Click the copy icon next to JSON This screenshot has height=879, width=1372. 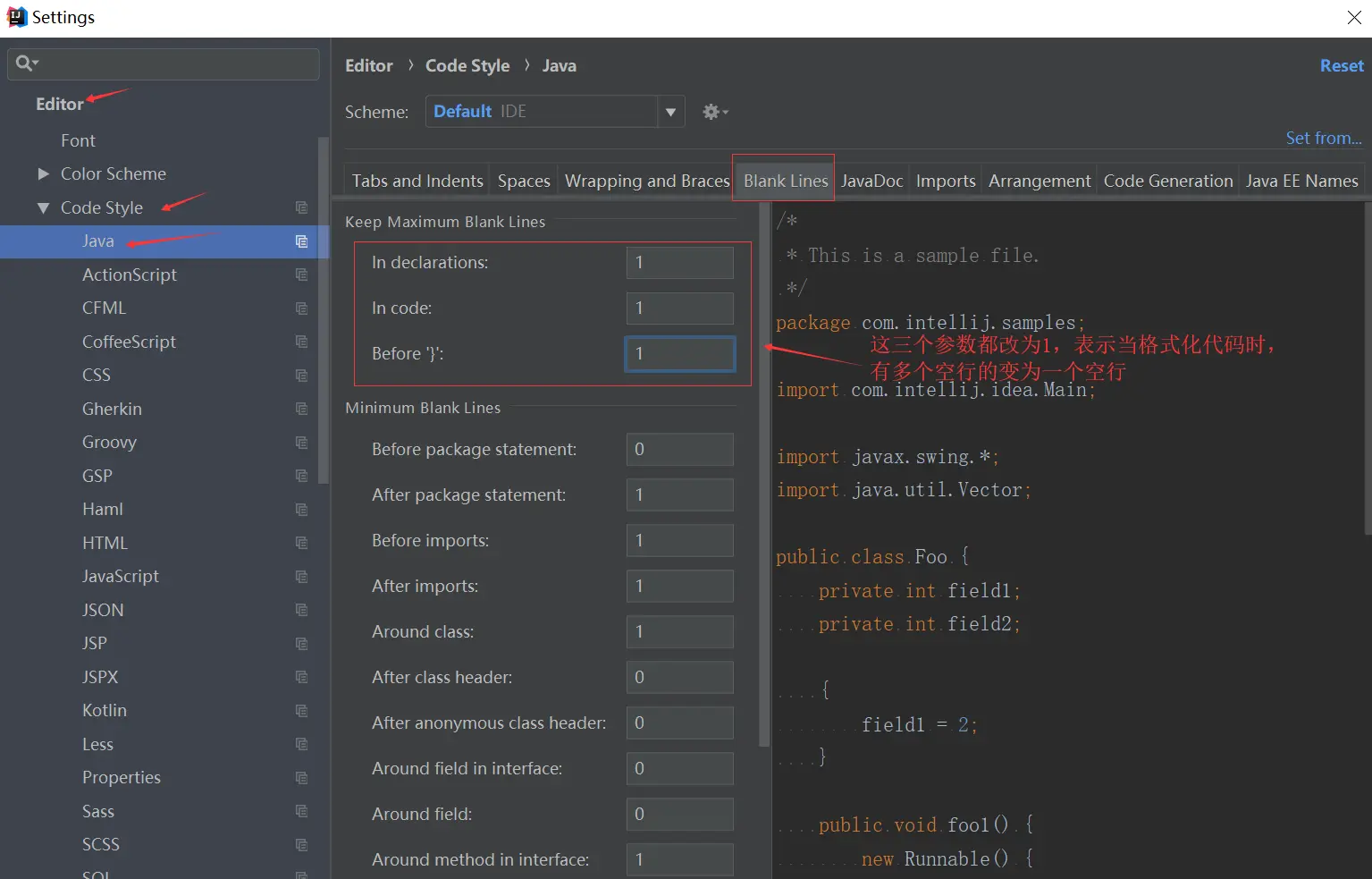click(301, 610)
